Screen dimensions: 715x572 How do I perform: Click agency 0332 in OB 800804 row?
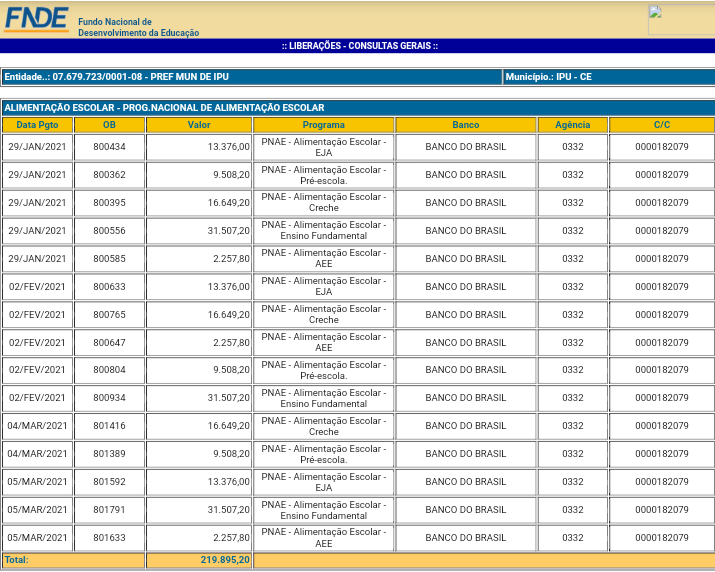tap(573, 370)
